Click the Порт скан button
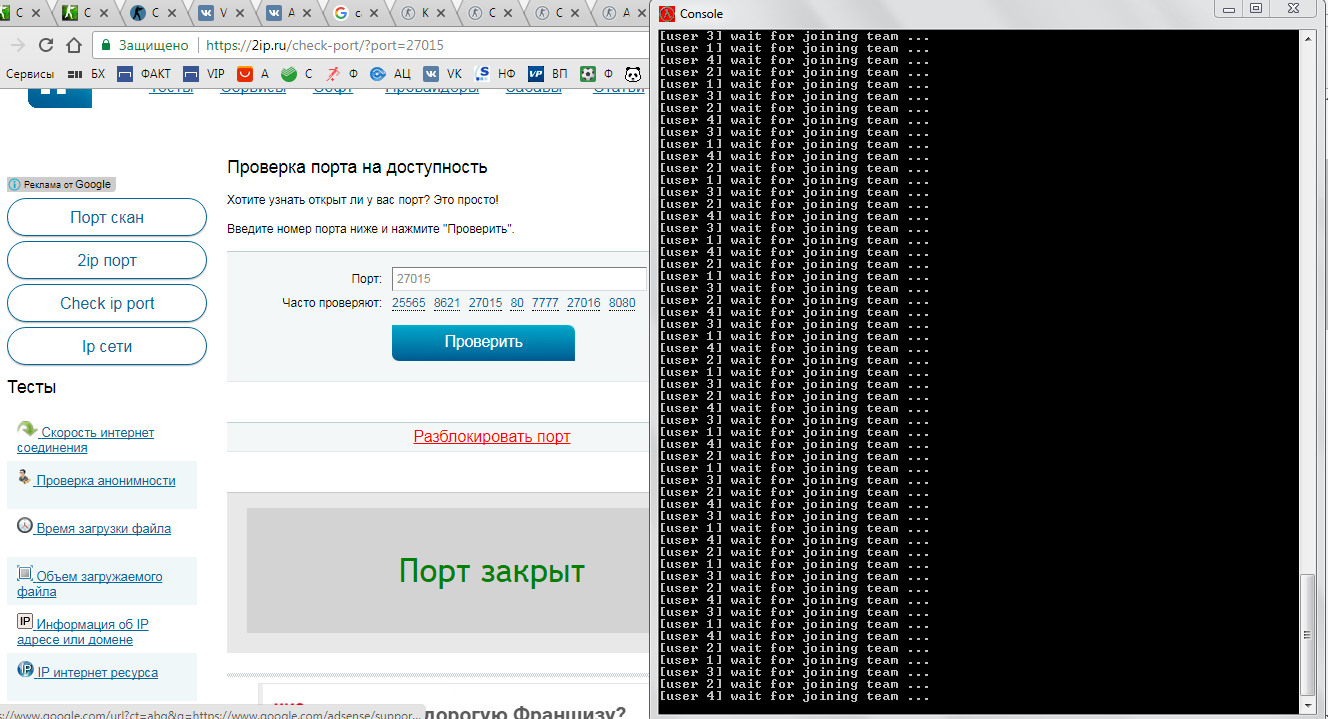The height and width of the screenshot is (719, 1328). pyautogui.click(x=107, y=217)
